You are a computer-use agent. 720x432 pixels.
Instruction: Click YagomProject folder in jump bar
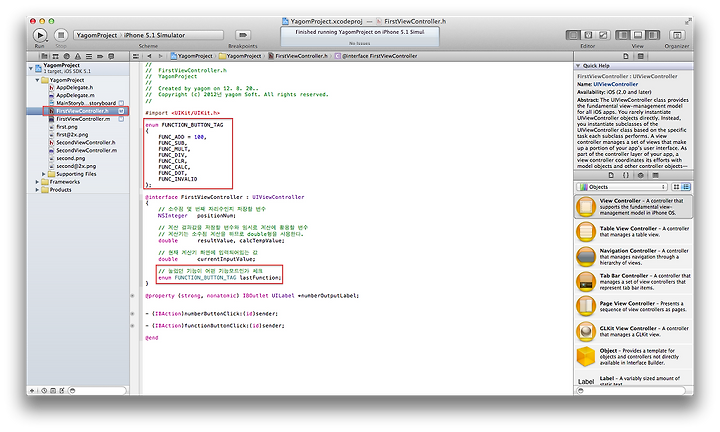pyautogui.click(x=240, y=56)
